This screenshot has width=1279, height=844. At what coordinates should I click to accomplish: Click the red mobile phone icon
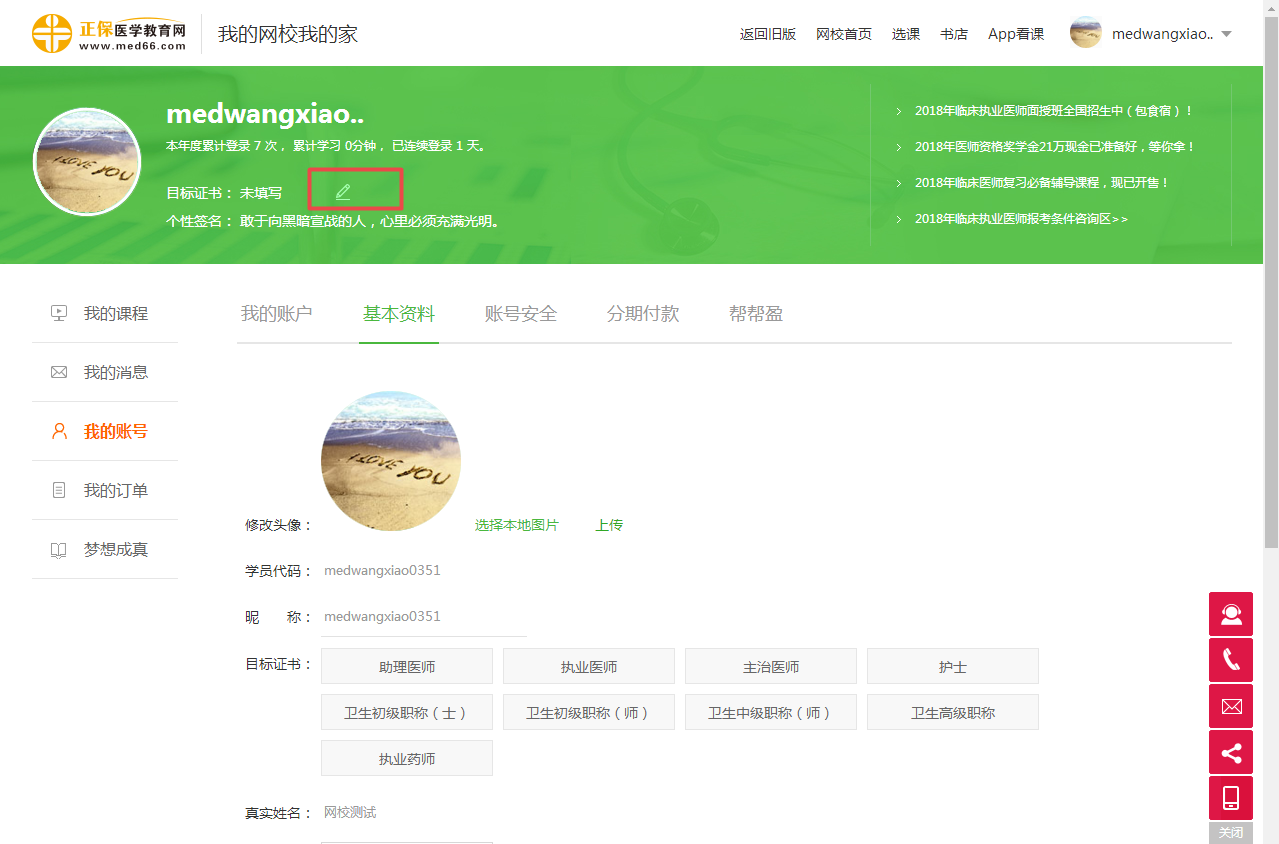1231,798
